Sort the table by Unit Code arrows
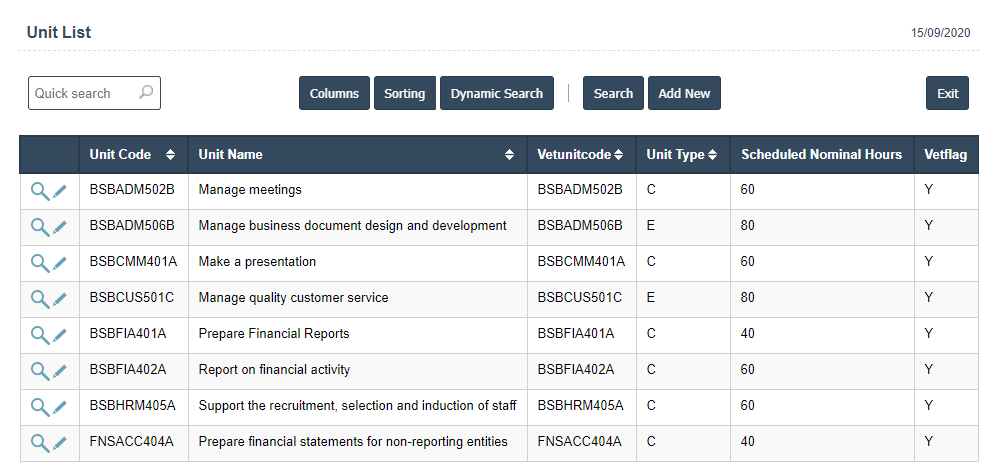This screenshot has height=471, width=1008. pyautogui.click(x=170, y=155)
